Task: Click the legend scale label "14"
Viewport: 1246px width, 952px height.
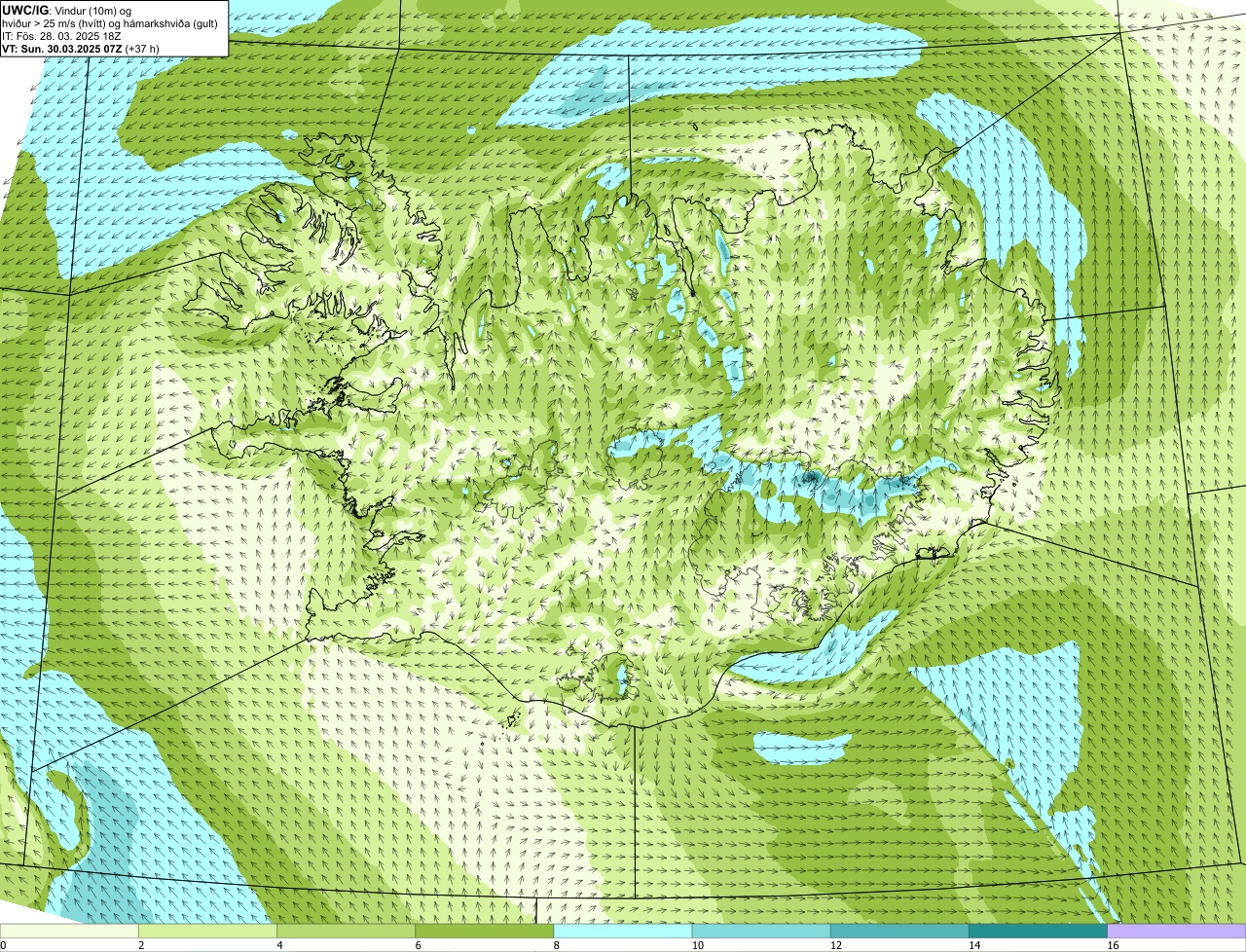Action: tap(974, 945)
